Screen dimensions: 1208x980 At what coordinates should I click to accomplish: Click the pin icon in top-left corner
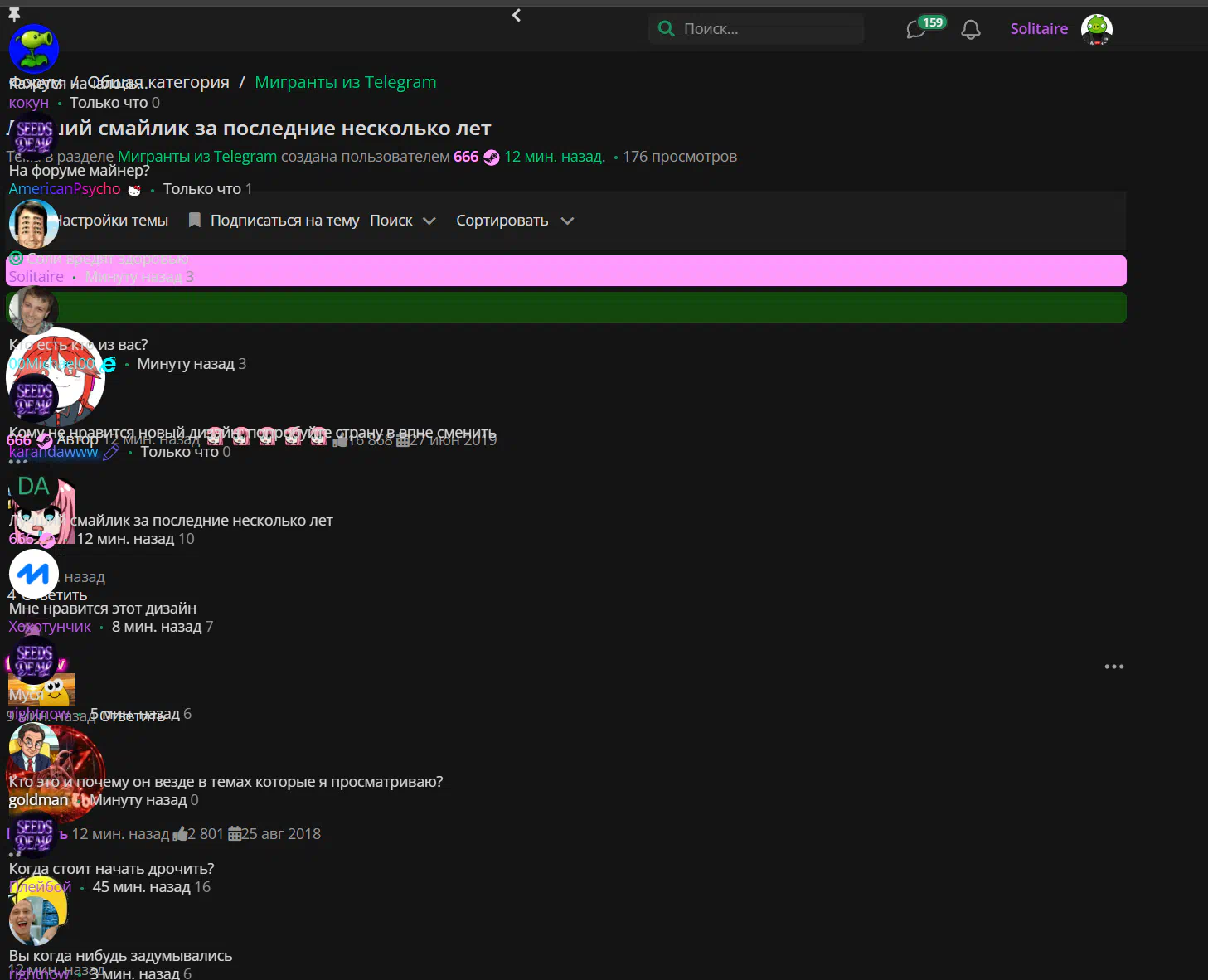coord(14,14)
